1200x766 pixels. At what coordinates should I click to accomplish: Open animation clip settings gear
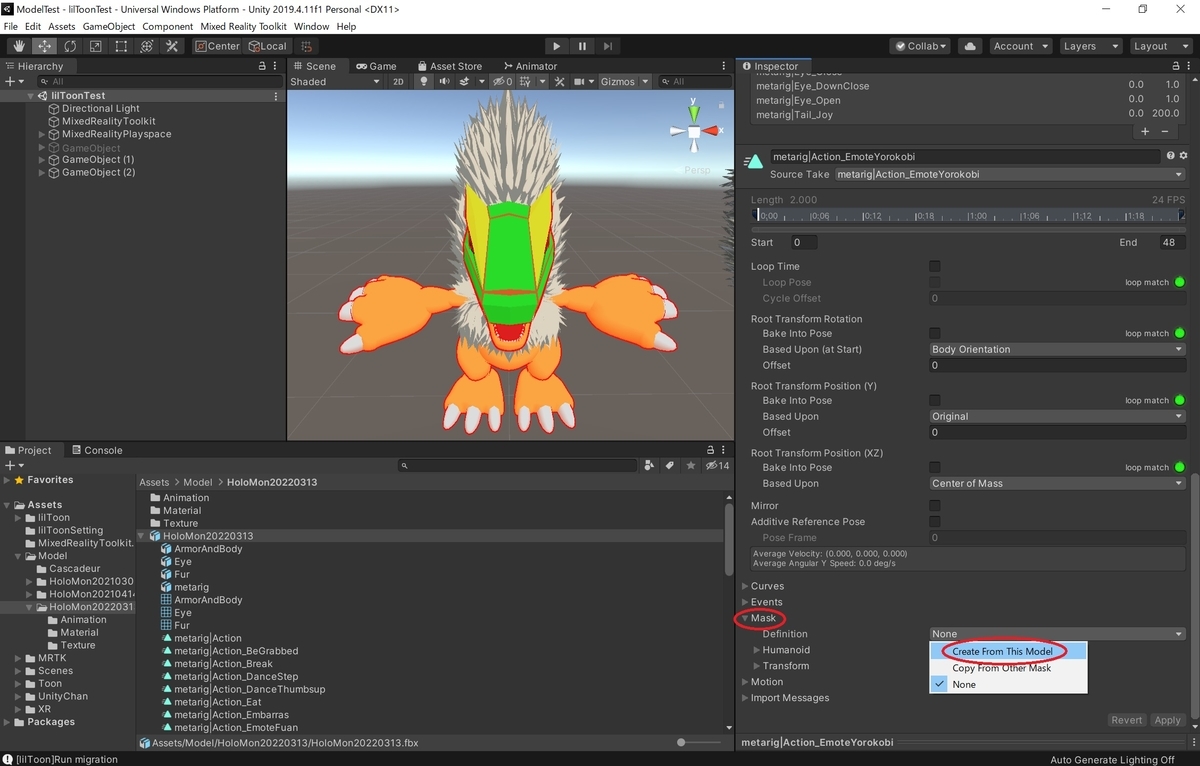pos(1184,156)
